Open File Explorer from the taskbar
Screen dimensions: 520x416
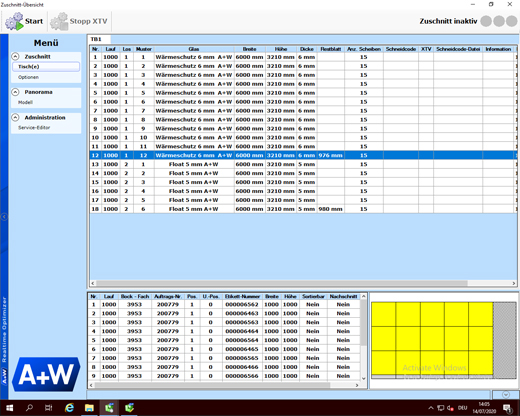[x=89, y=408]
